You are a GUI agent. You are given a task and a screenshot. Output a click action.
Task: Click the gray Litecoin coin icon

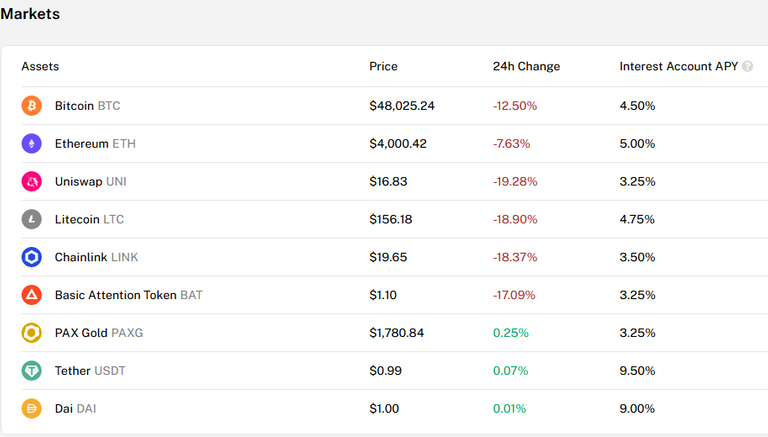tap(31, 219)
